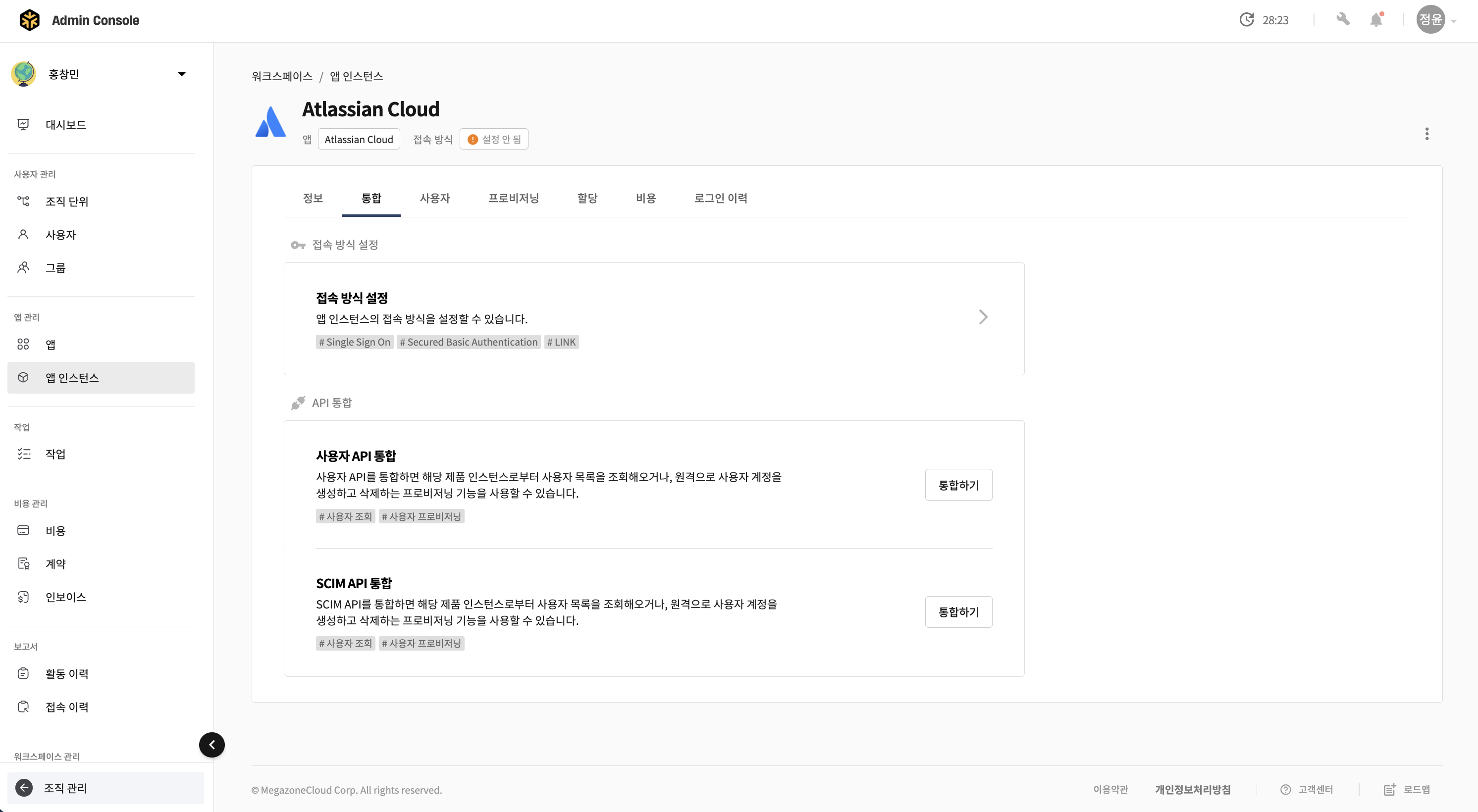1478x812 pixels.
Task: Click the 홍창민 workspace globe avatar
Action: coord(23,74)
